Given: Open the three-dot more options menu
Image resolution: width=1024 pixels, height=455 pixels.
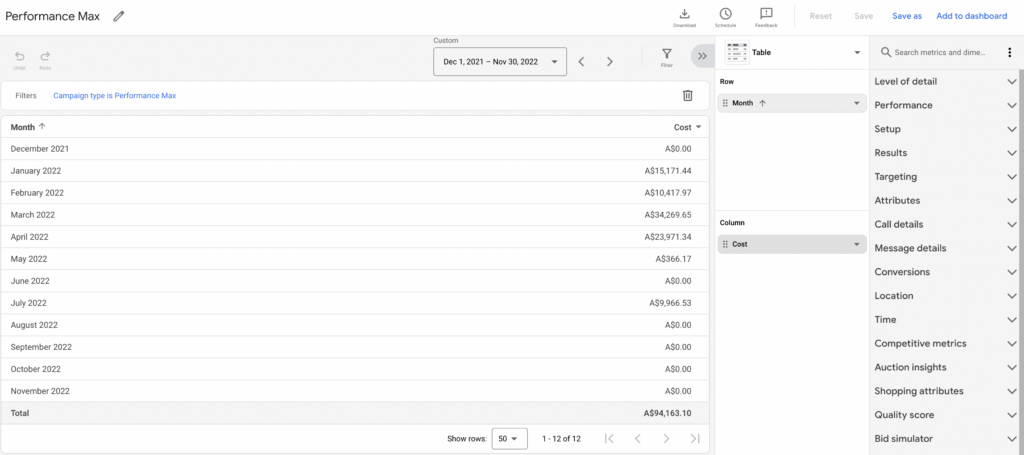Looking at the screenshot, I should pos(1010,52).
